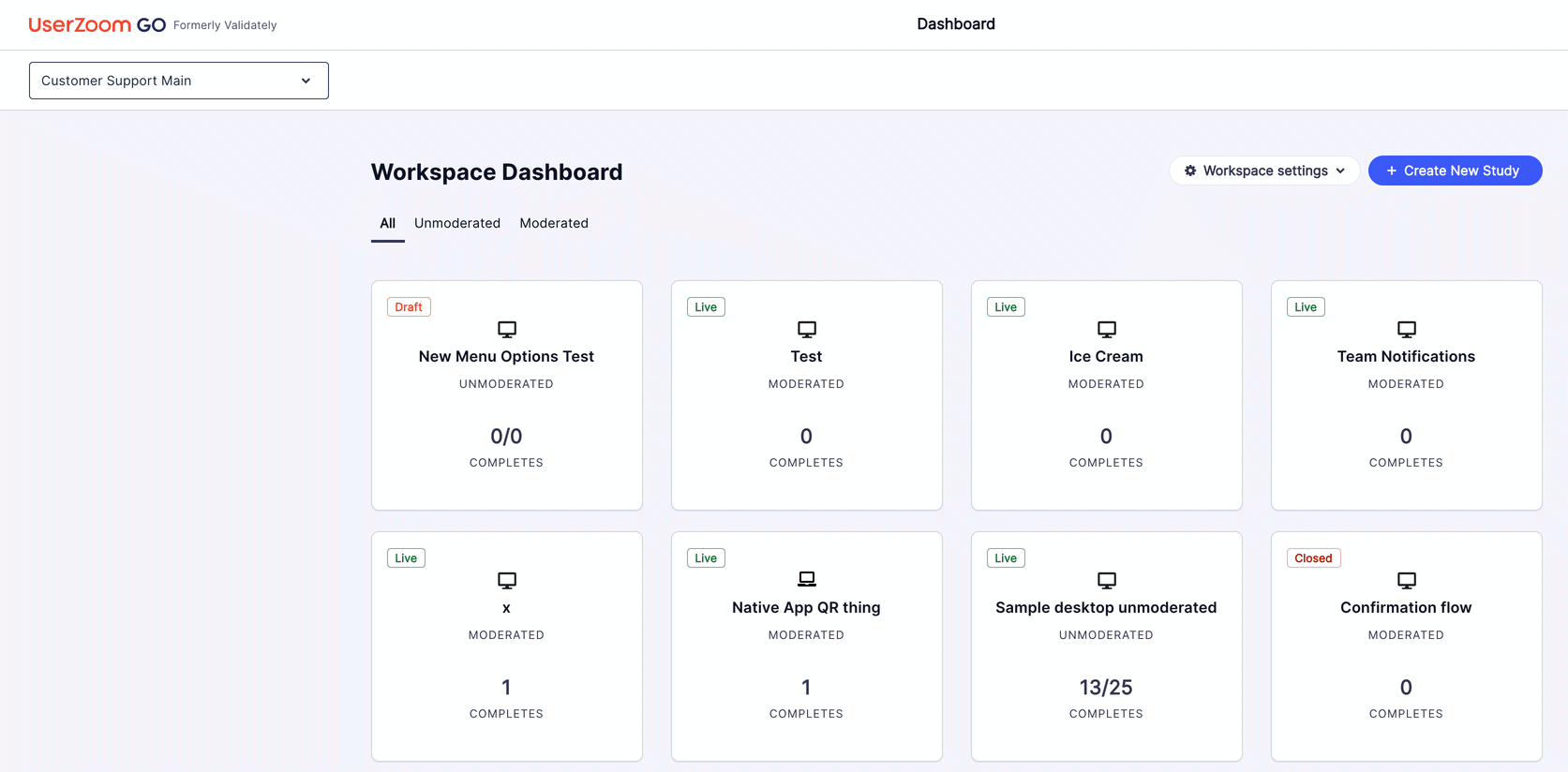Click the UserZoom GO logo
This screenshot has width=1568, height=772.
97,25
